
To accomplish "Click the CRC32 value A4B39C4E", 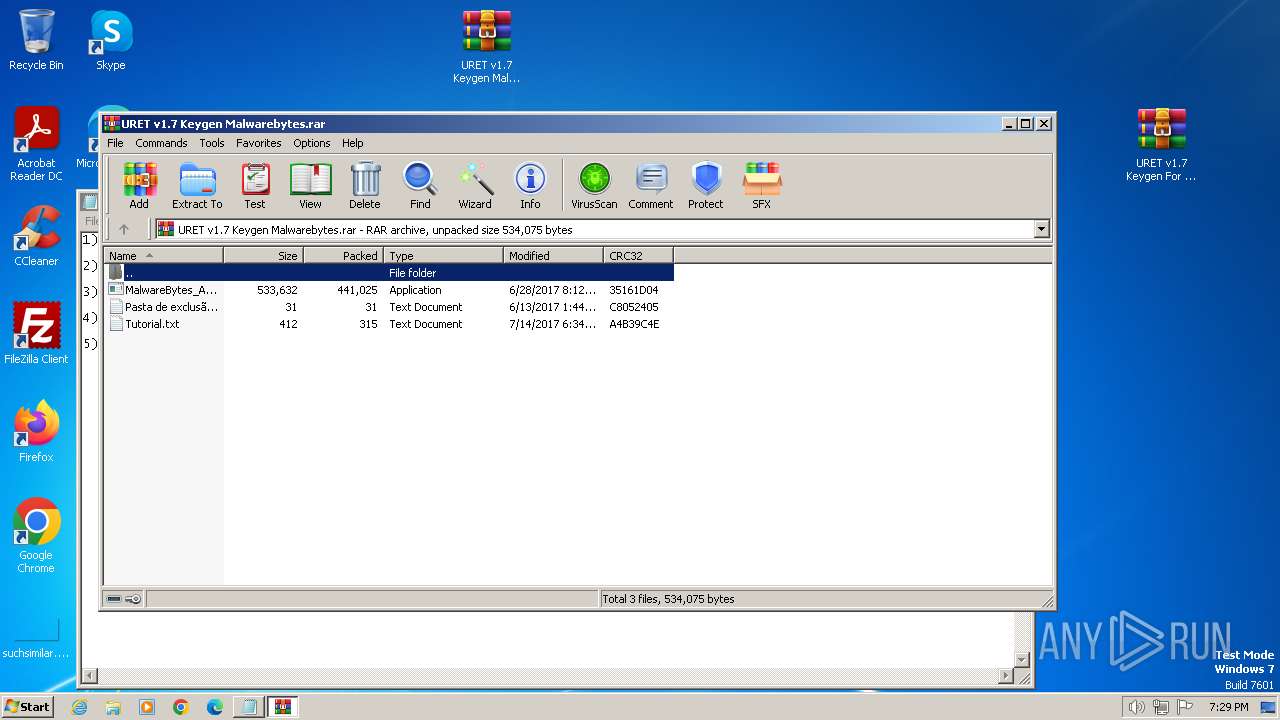I will click(x=634, y=324).
